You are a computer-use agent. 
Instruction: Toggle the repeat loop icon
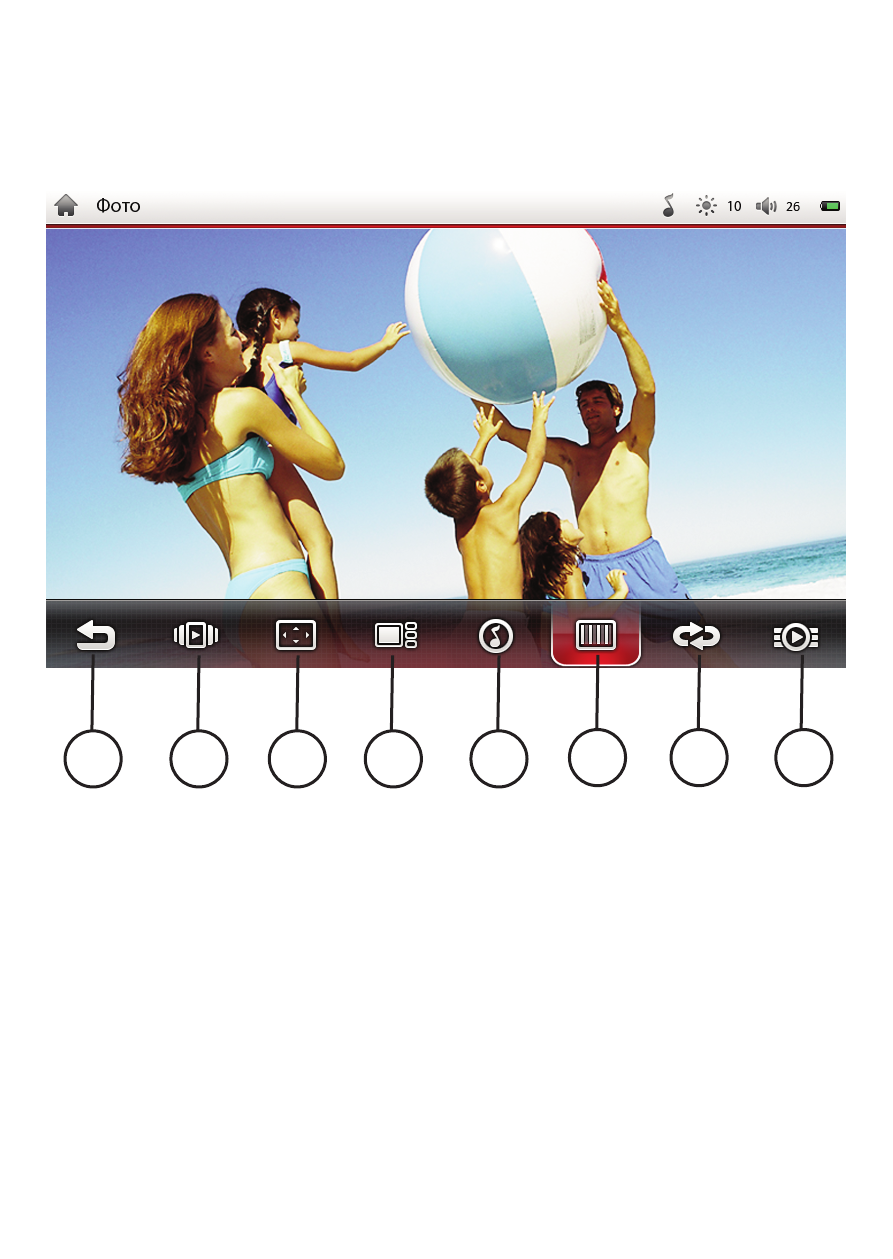coord(697,637)
